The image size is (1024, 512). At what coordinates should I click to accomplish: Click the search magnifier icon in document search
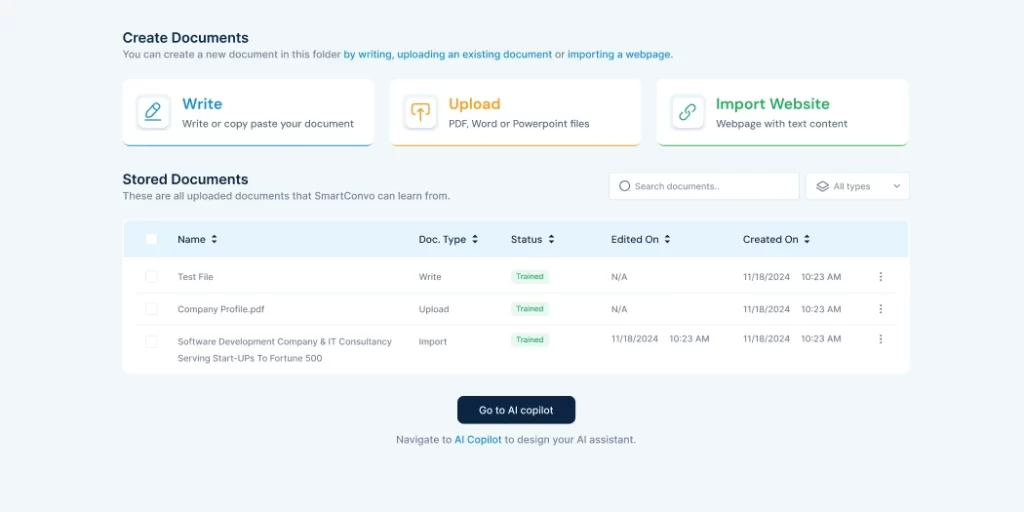click(x=624, y=186)
